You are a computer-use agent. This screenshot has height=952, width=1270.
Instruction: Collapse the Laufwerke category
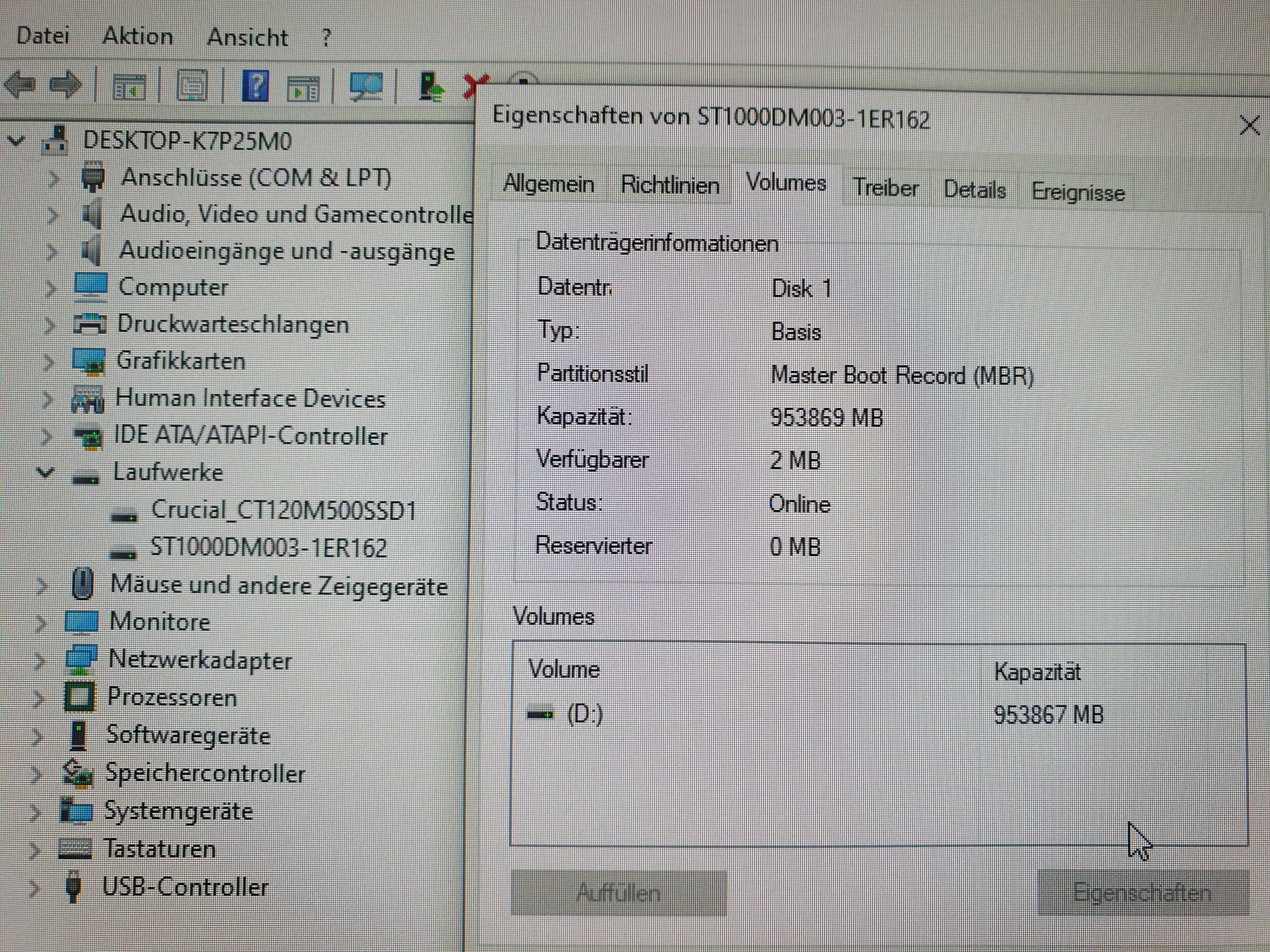pyautogui.click(x=45, y=473)
